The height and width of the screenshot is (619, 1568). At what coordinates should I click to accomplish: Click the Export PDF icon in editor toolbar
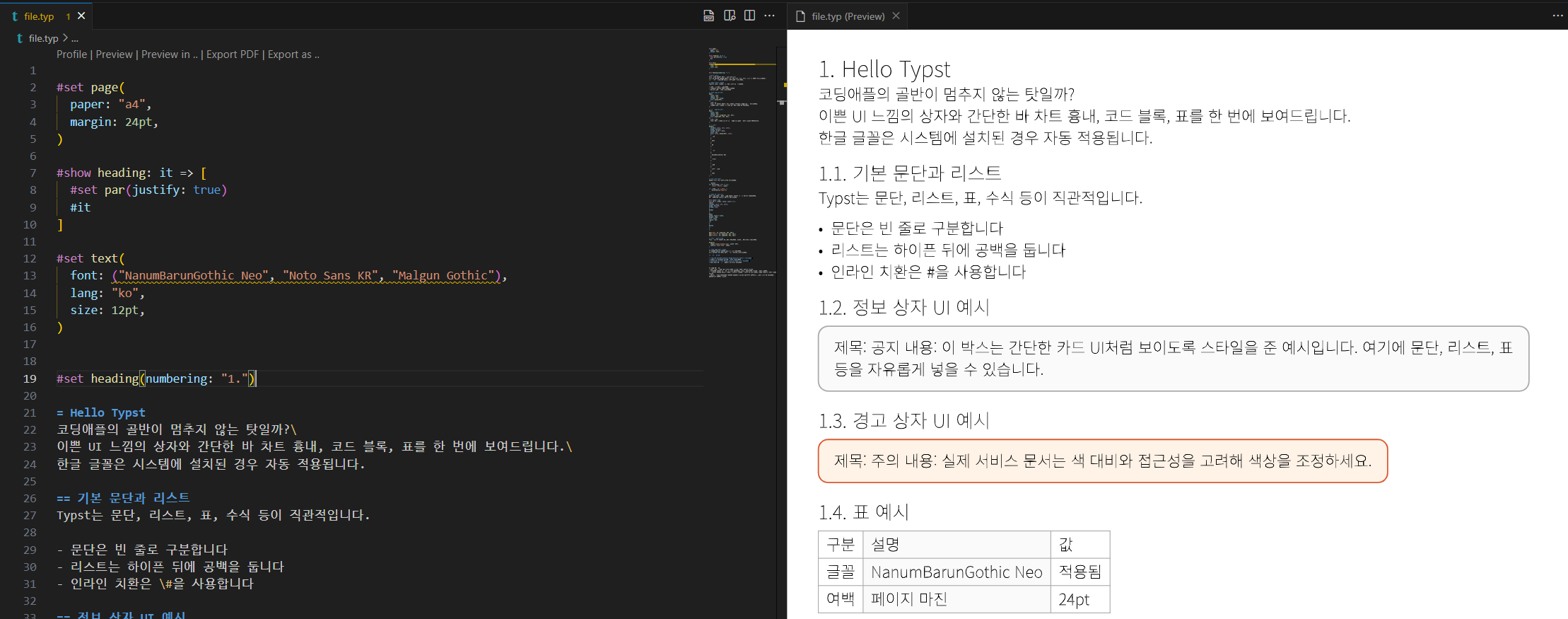[x=708, y=16]
